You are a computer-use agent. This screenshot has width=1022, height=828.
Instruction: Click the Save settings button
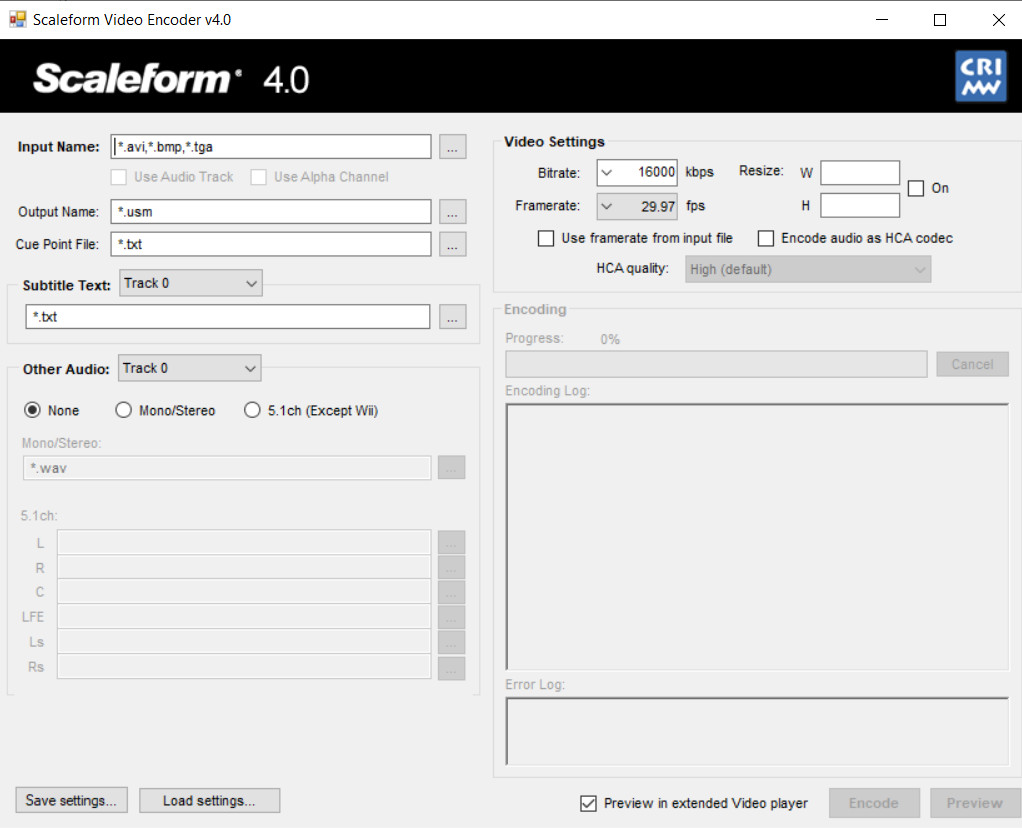pos(72,801)
